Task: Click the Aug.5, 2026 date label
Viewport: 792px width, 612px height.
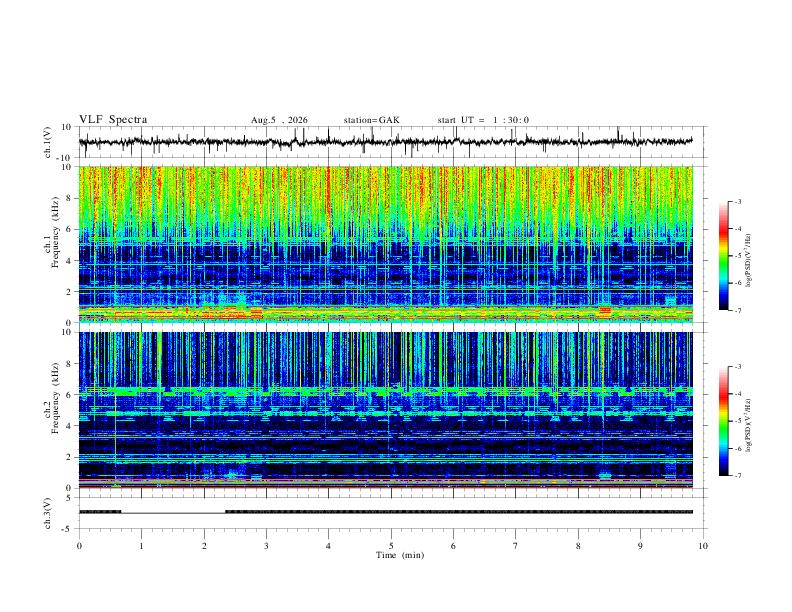Action: (279, 120)
